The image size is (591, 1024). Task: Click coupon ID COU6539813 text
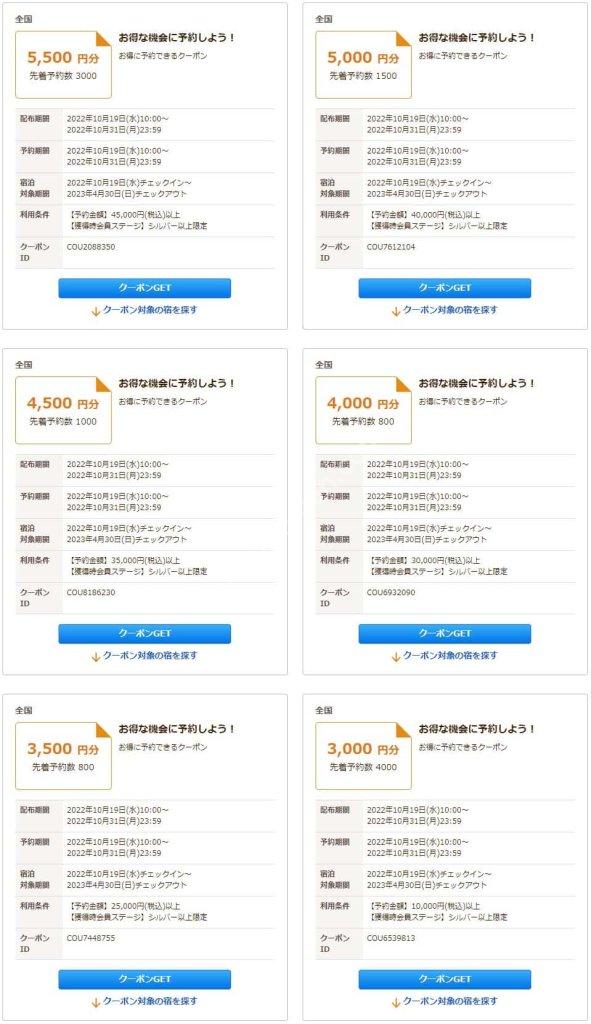click(391, 938)
